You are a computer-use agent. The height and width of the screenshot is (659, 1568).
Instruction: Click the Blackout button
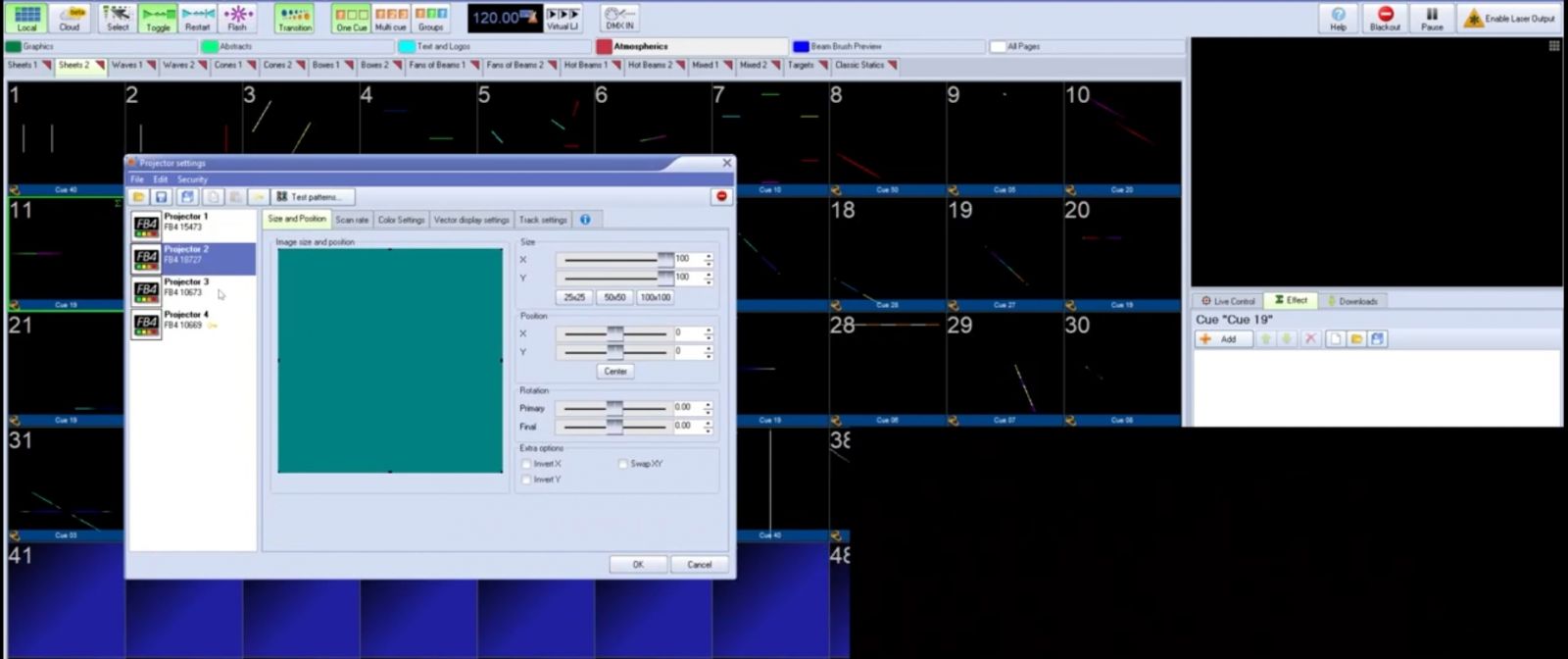pos(1385,18)
